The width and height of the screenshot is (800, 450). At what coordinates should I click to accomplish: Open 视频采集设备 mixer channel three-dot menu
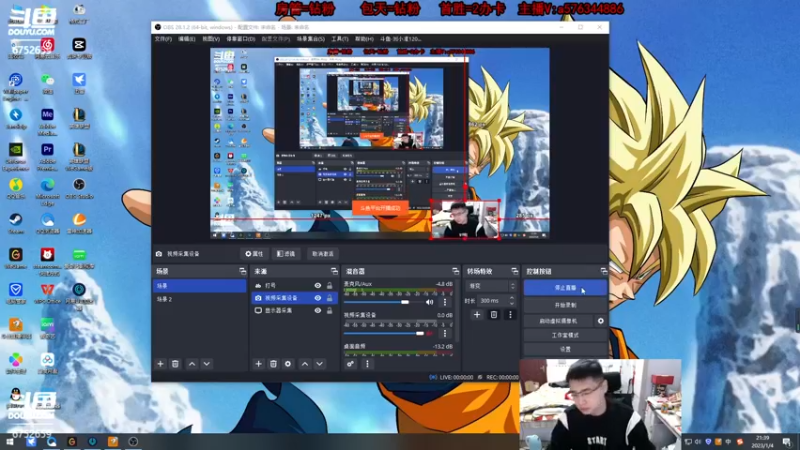tap(445, 333)
